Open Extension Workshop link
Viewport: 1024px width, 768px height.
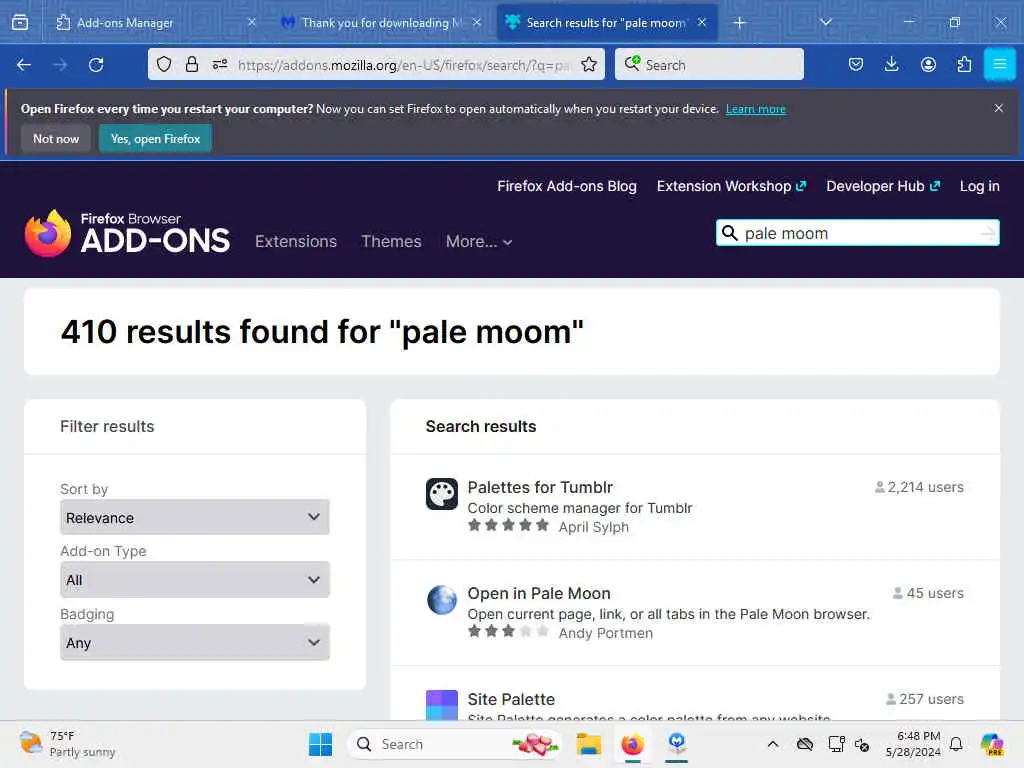(731, 186)
